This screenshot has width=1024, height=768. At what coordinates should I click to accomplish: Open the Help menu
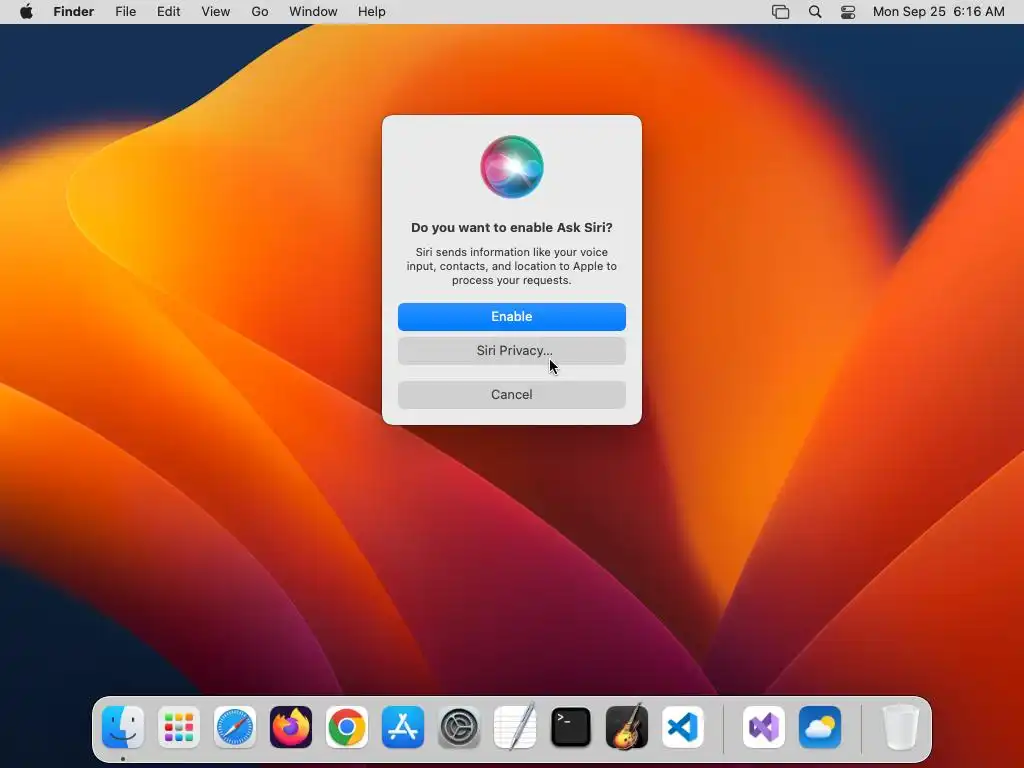click(x=372, y=12)
